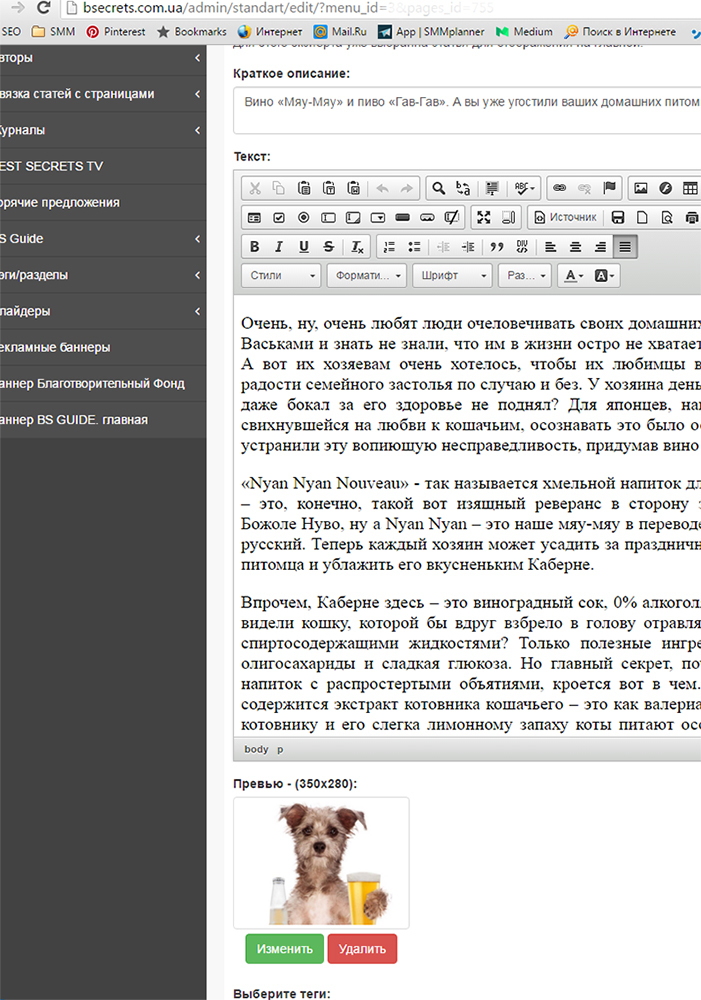Click the red Удалить button

(362, 948)
